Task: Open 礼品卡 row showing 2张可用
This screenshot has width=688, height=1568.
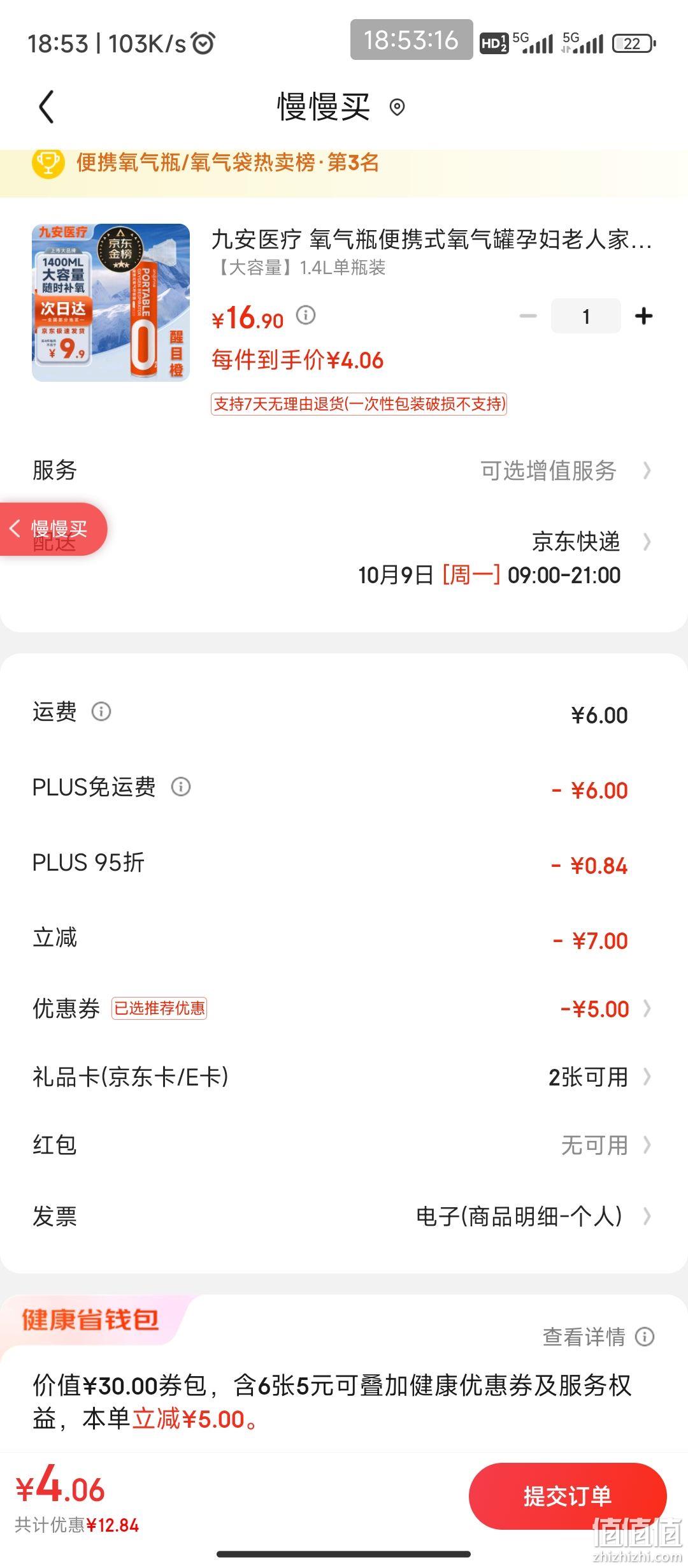Action: pos(344,1077)
